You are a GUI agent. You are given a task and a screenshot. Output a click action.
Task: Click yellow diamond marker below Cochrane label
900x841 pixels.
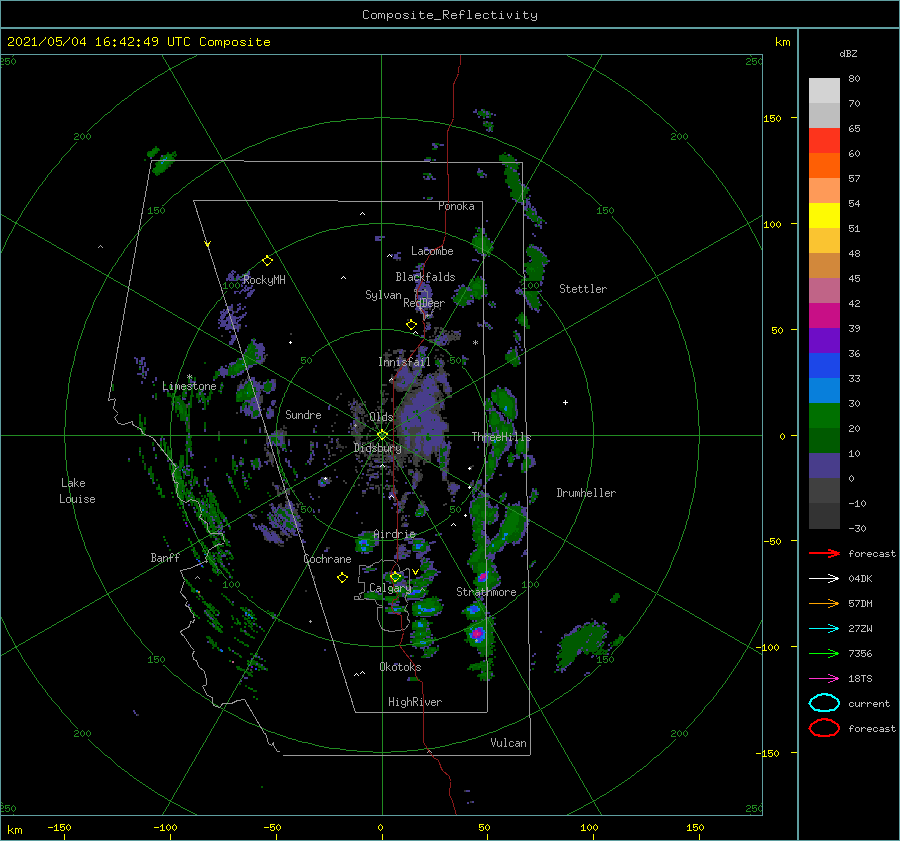pos(342,578)
